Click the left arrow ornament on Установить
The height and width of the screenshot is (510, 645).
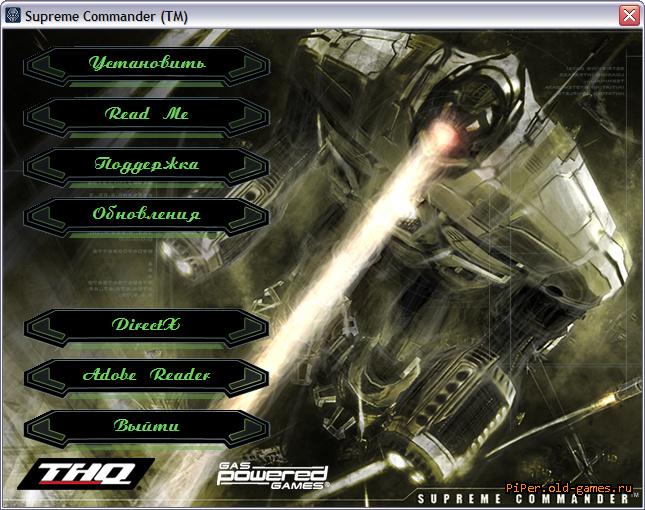tap(38, 64)
